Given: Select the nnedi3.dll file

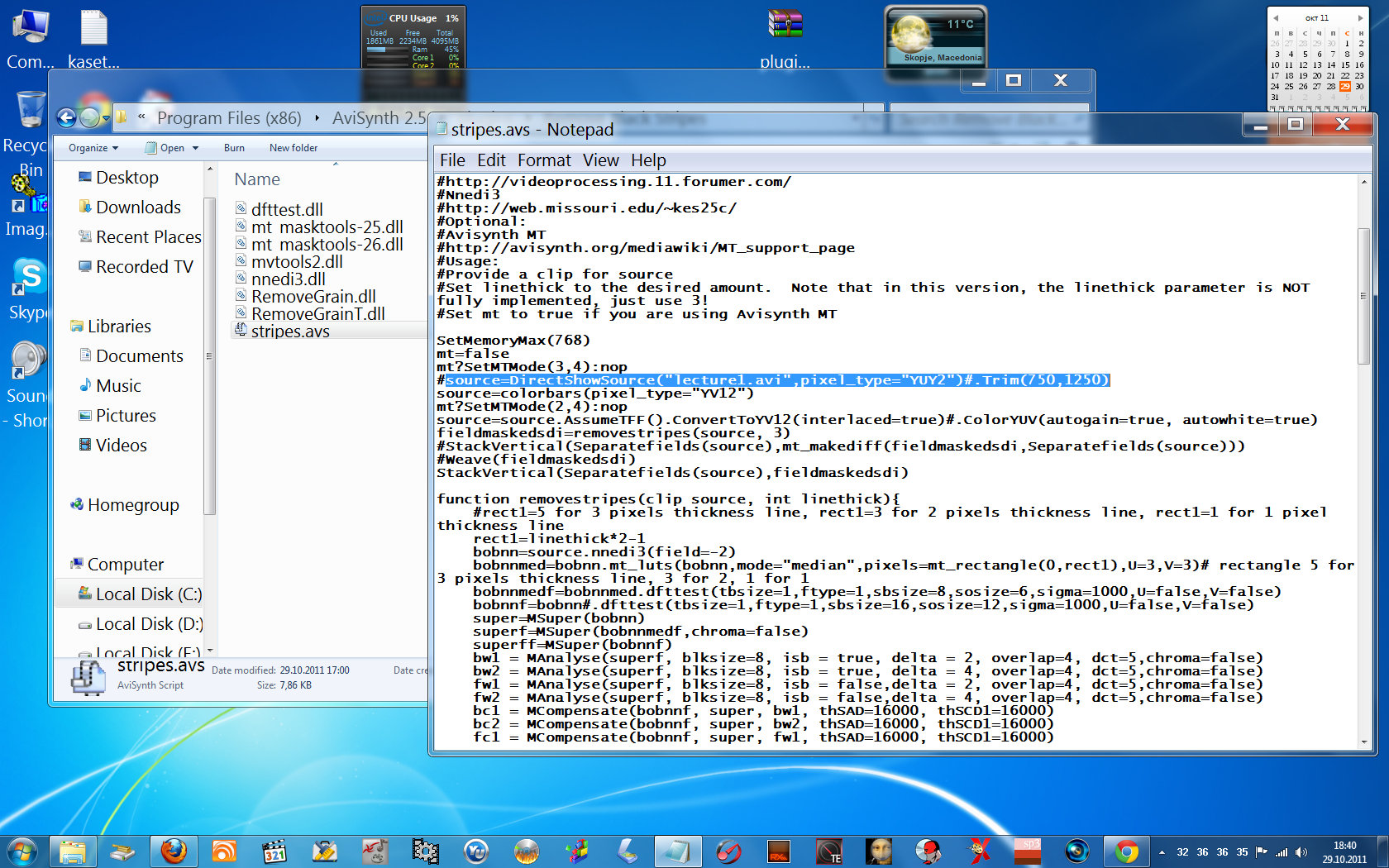Looking at the screenshot, I should pyautogui.click(x=288, y=279).
